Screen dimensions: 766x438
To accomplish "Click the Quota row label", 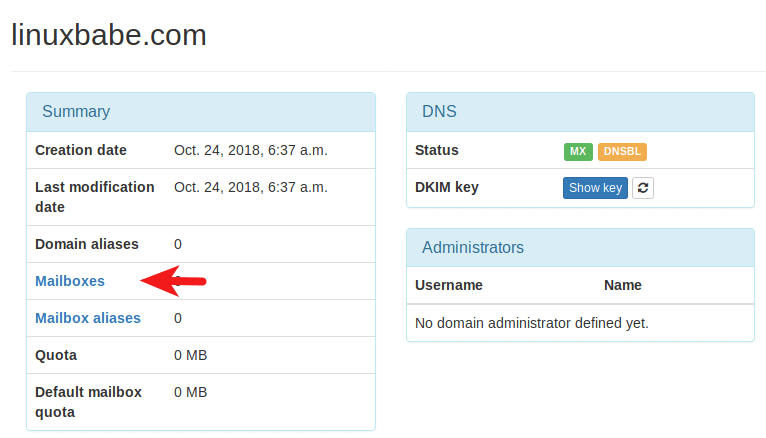I will (x=56, y=355).
